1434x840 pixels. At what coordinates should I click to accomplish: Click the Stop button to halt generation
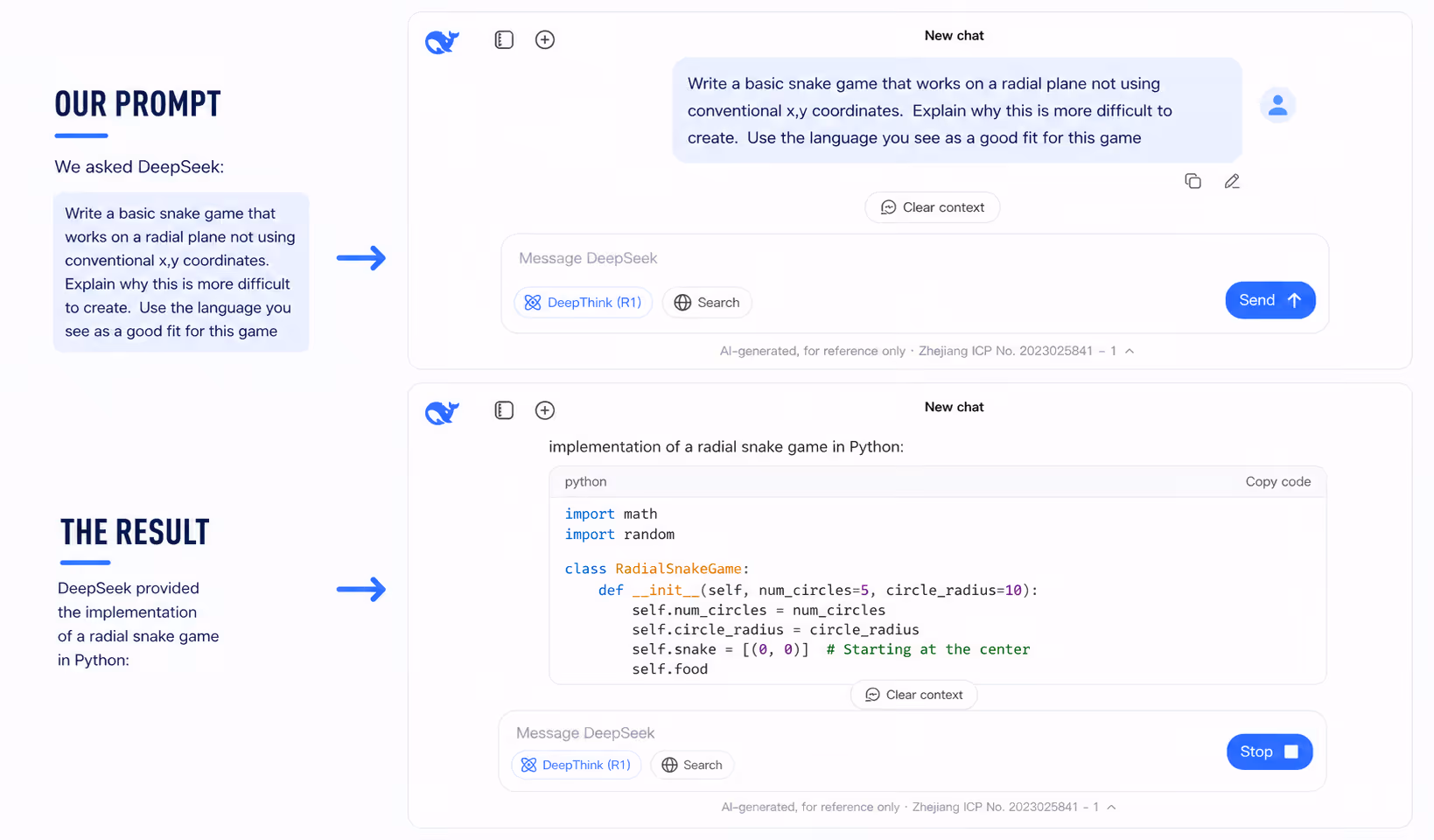(1270, 752)
